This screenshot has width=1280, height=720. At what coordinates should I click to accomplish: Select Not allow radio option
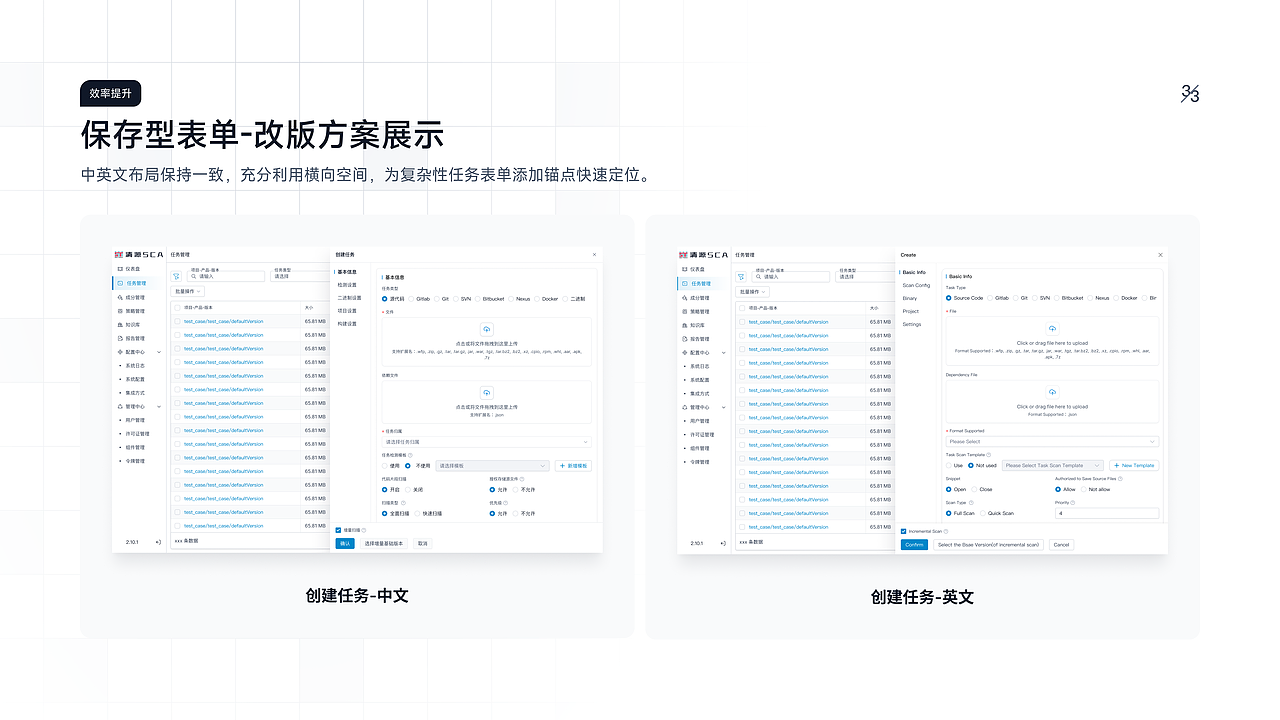[1083, 490]
